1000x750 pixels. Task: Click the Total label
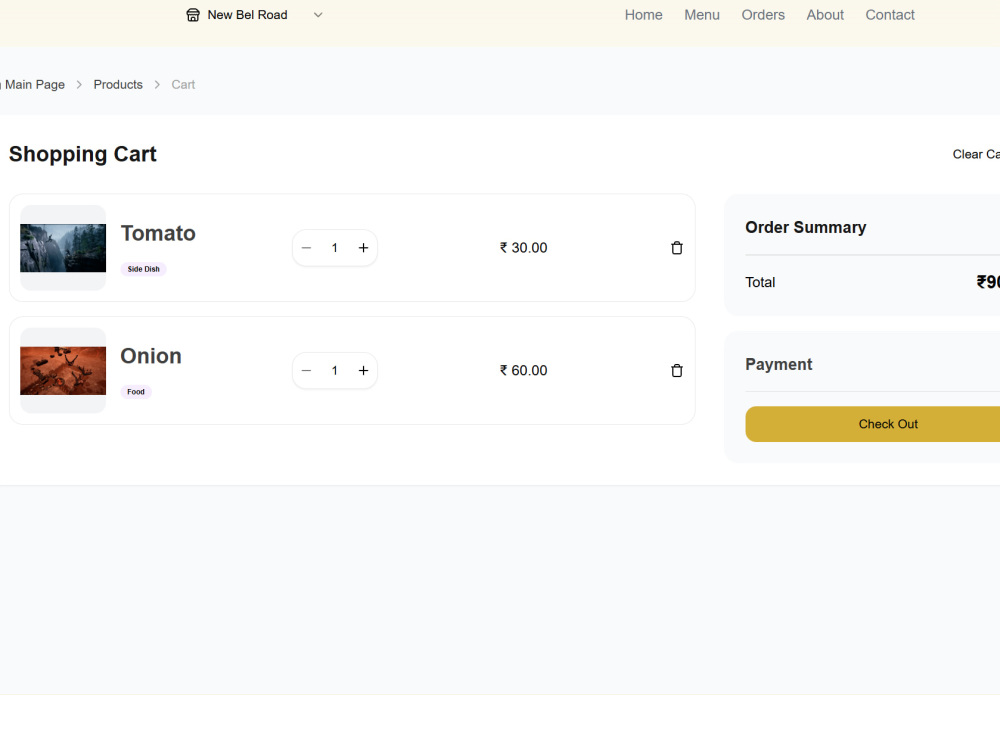[x=760, y=282]
